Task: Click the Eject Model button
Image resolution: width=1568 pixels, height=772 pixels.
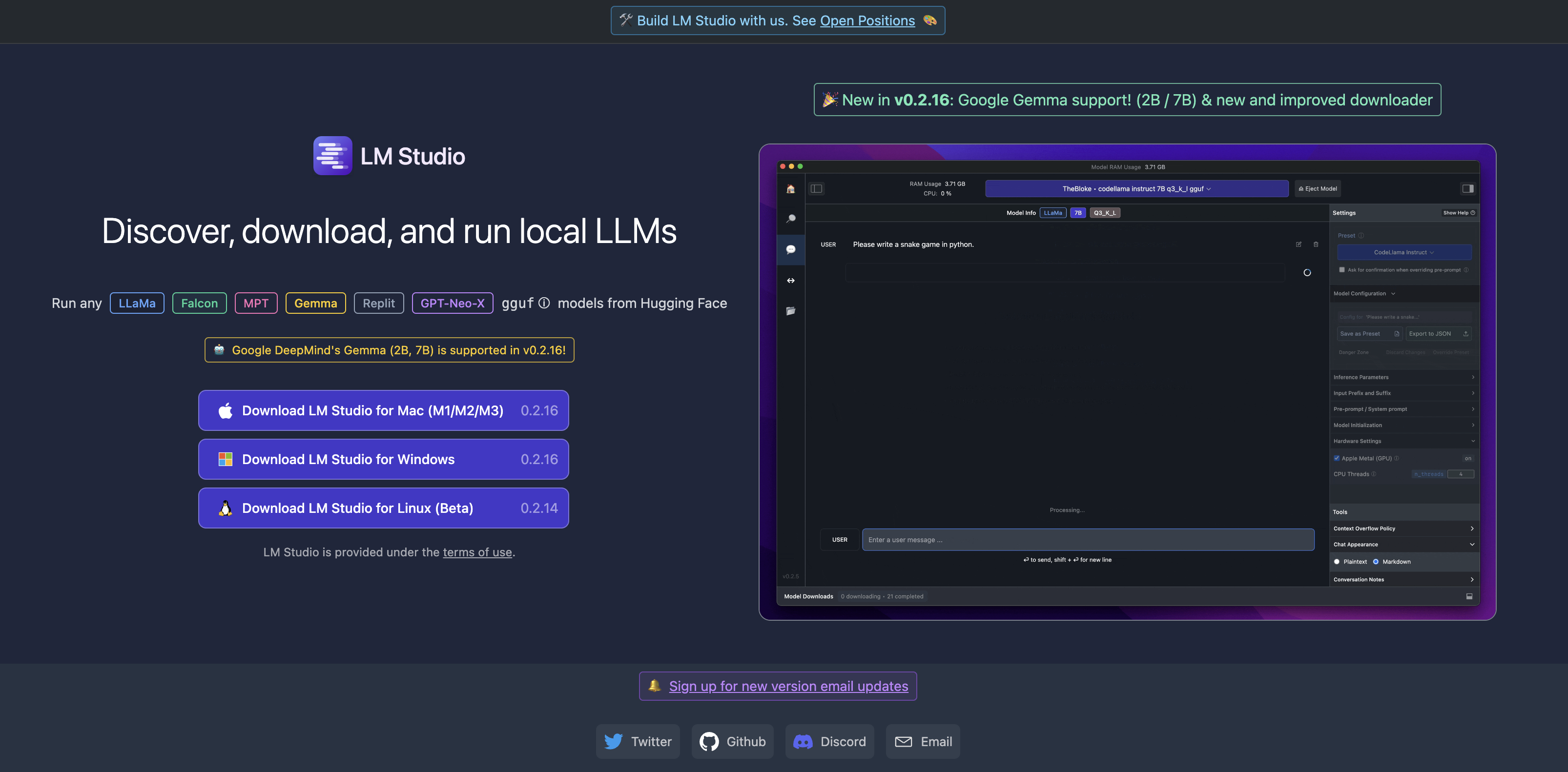Action: (1318, 188)
